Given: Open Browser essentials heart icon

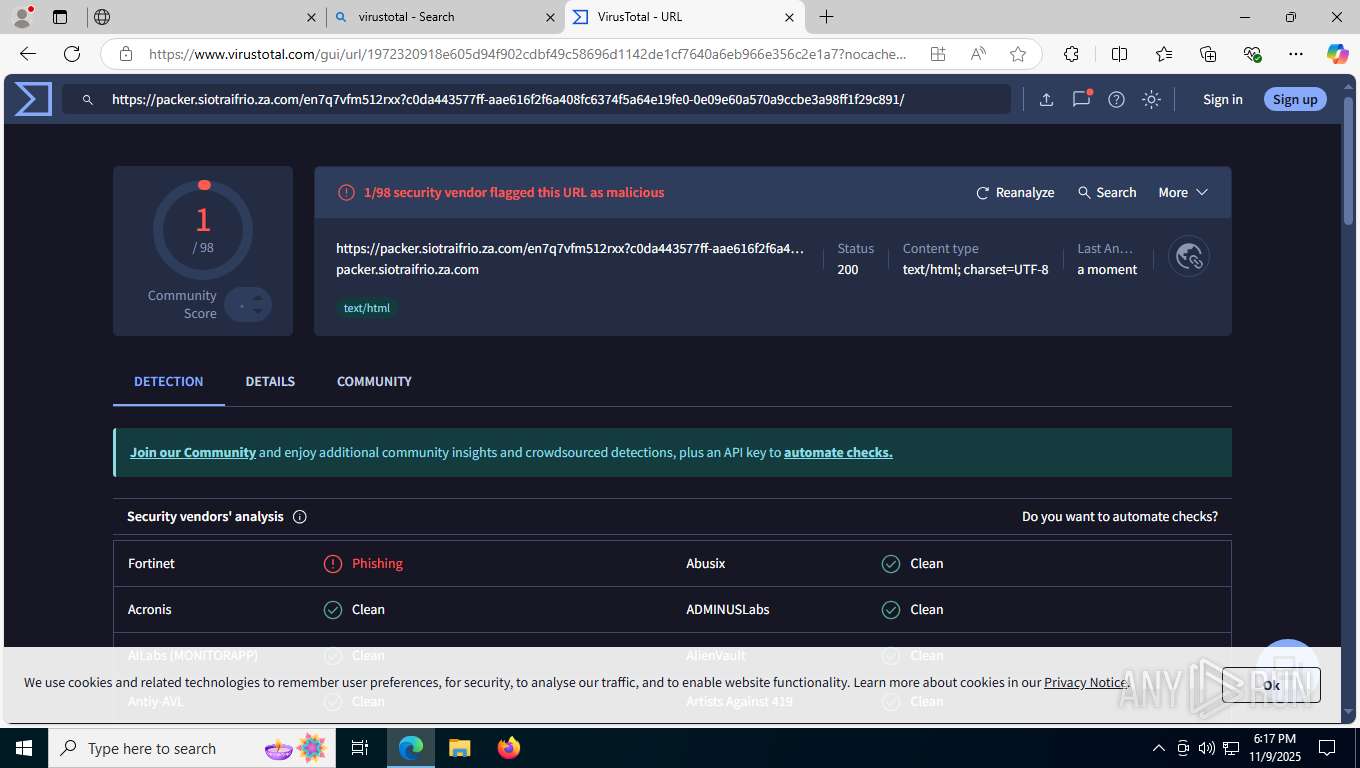Looking at the screenshot, I should coord(1252,54).
